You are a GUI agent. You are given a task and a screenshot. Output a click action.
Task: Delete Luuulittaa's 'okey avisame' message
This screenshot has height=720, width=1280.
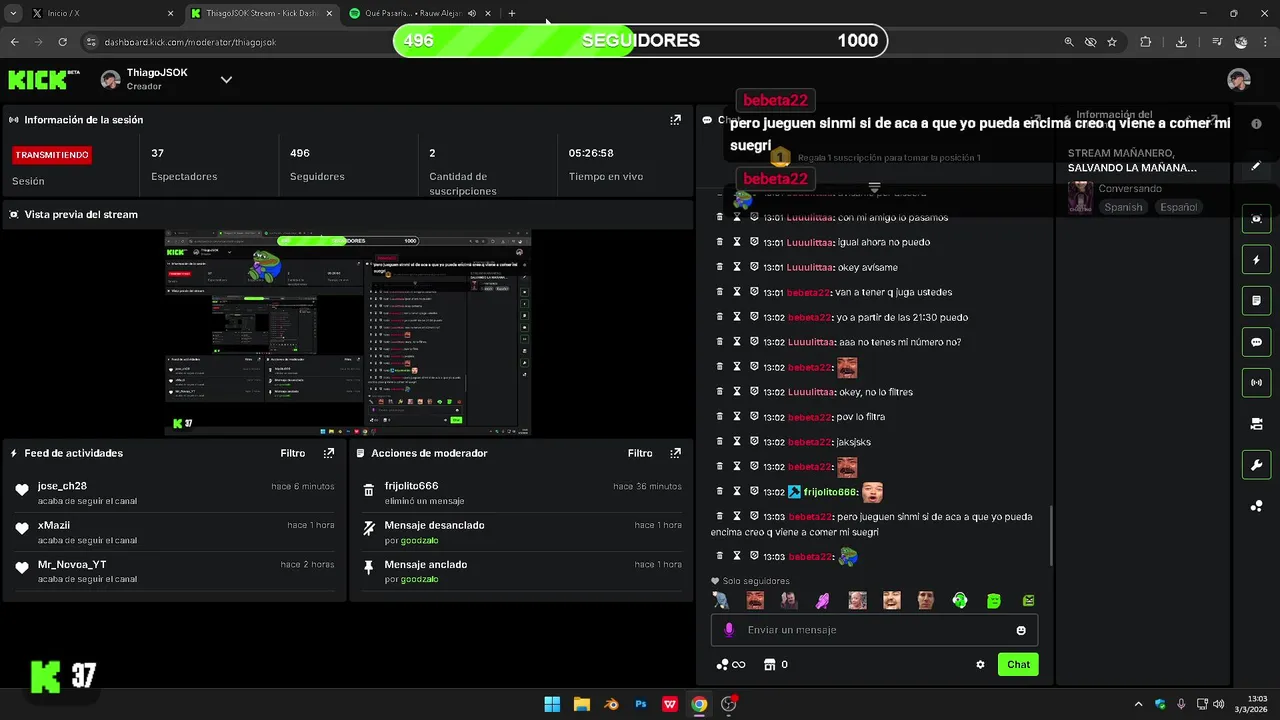(719, 267)
